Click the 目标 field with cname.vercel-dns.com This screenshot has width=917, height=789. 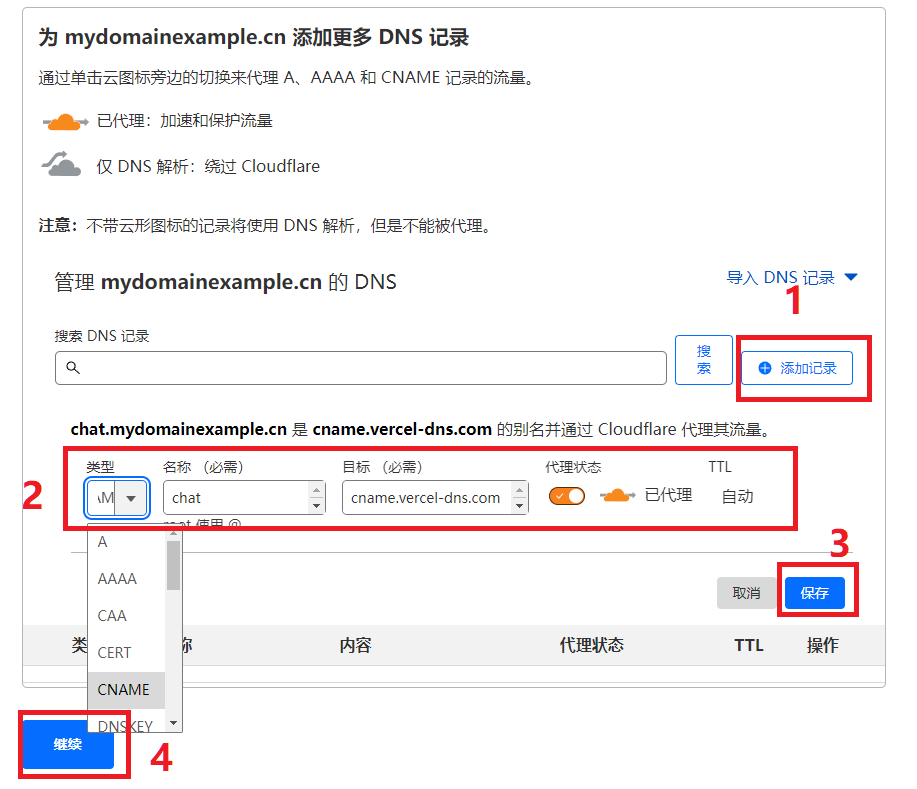click(425, 497)
